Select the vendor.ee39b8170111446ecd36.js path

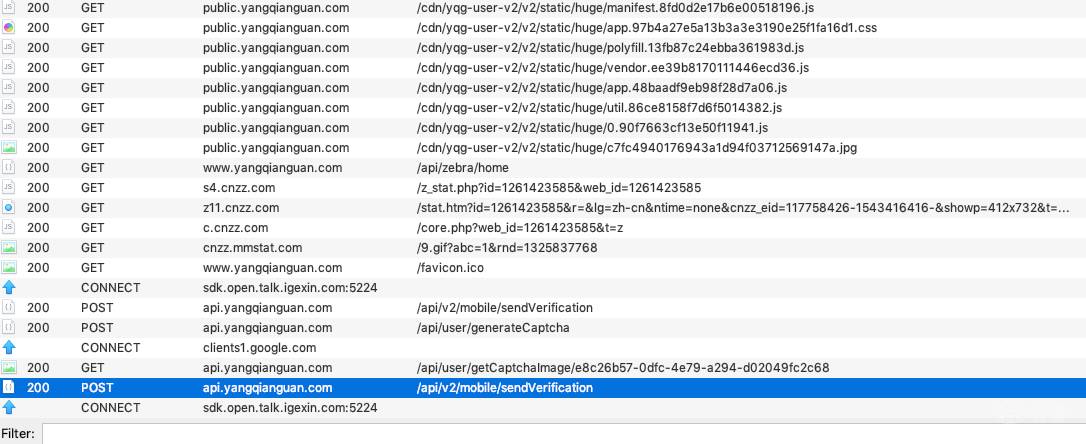(612, 68)
